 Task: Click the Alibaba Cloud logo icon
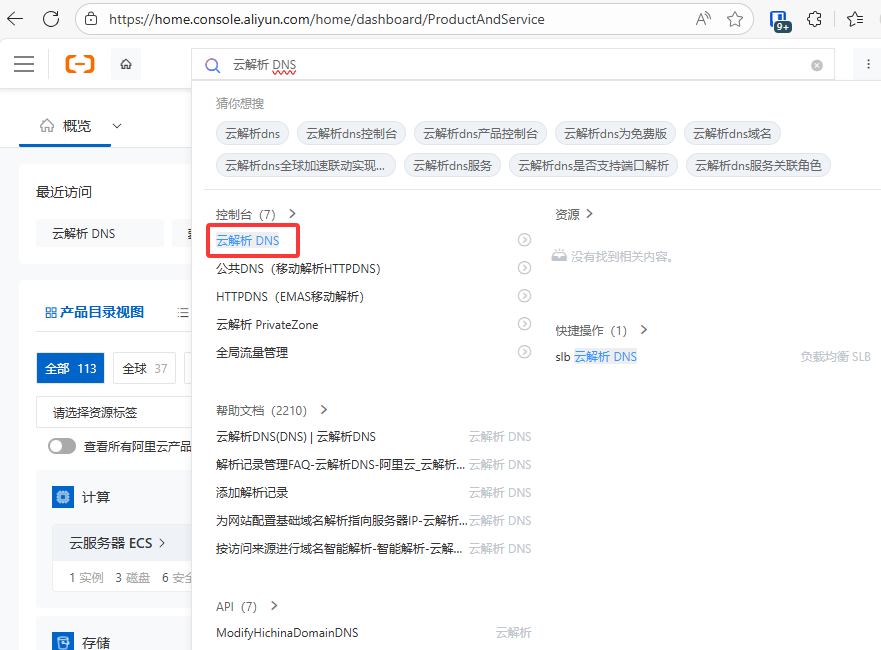[80, 64]
